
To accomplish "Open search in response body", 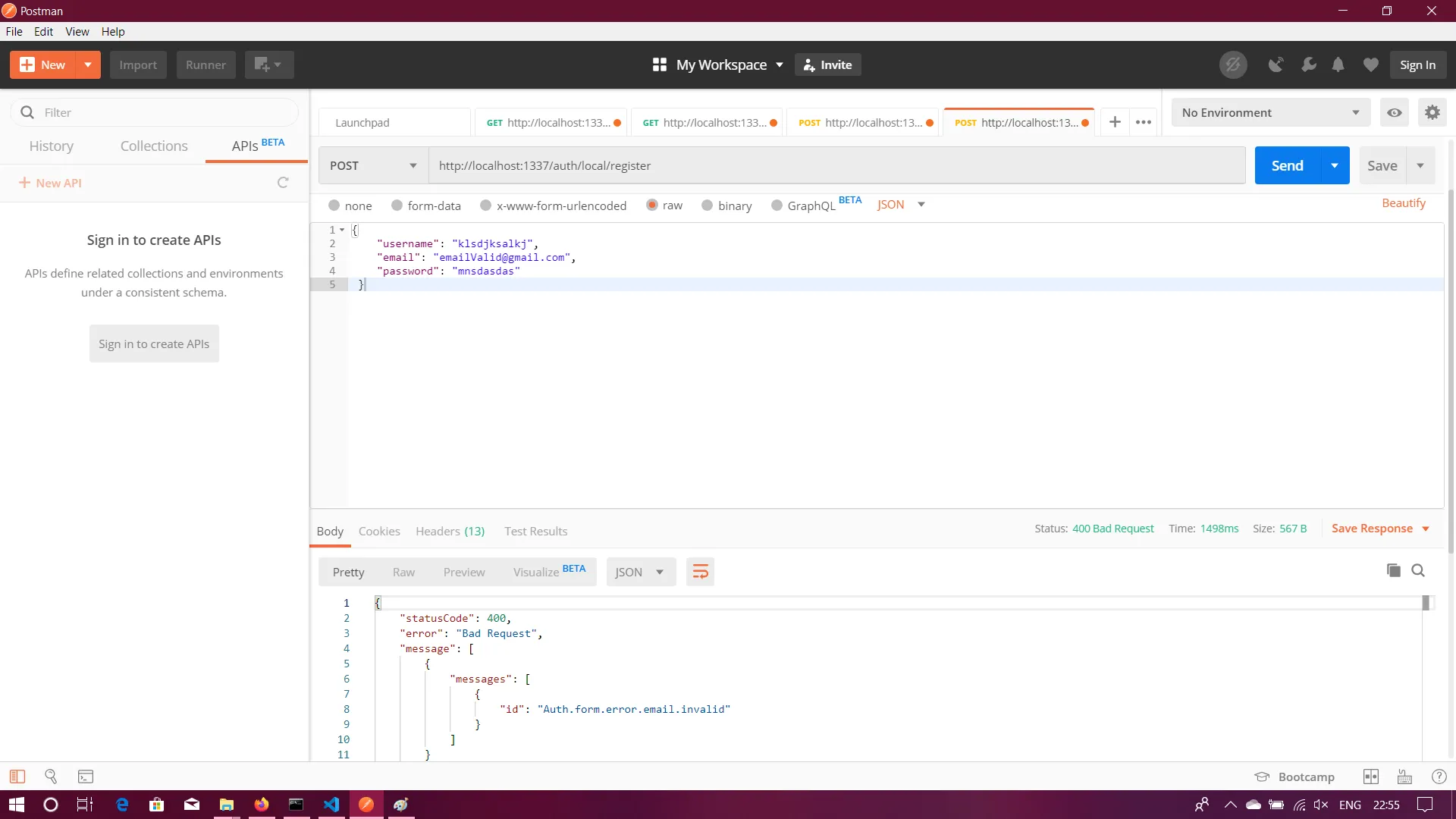I will [1418, 570].
